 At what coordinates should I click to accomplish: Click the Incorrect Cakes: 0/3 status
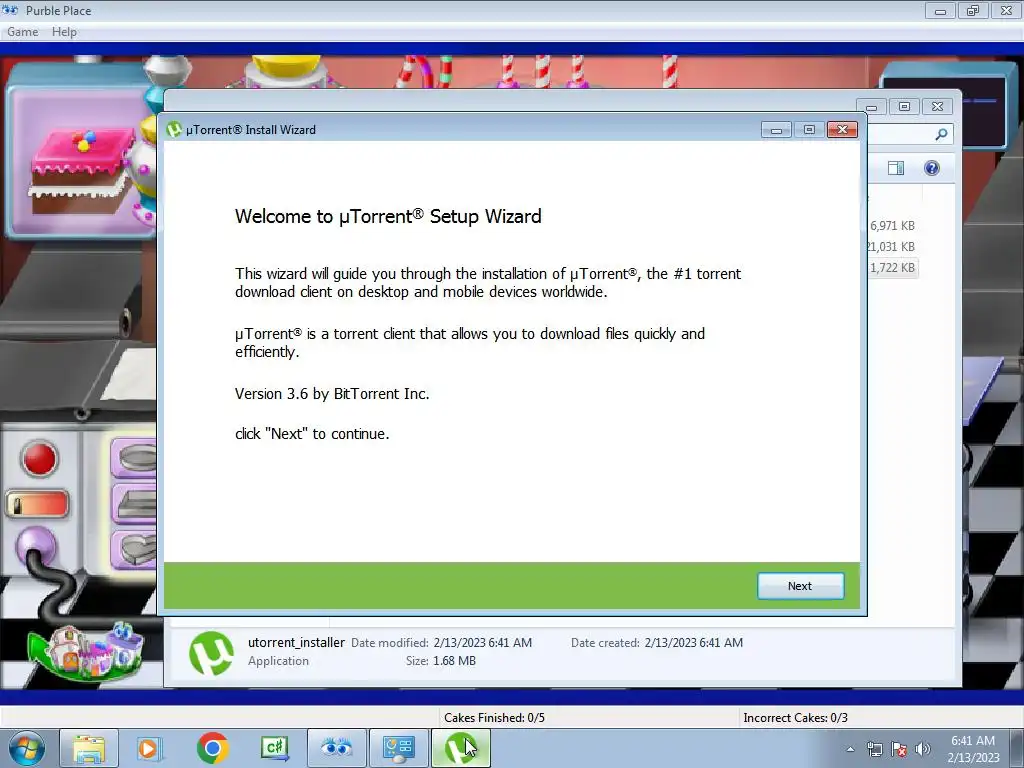(x=795, y=718)
